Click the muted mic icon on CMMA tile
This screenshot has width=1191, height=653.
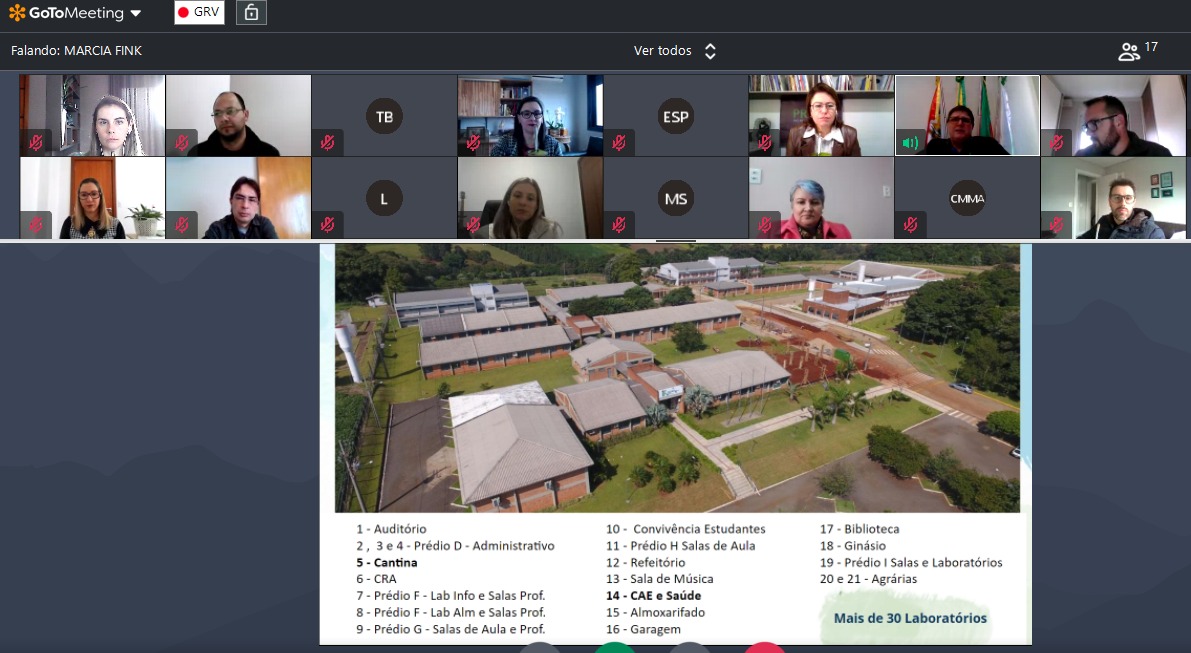click(x=910, y=225)
